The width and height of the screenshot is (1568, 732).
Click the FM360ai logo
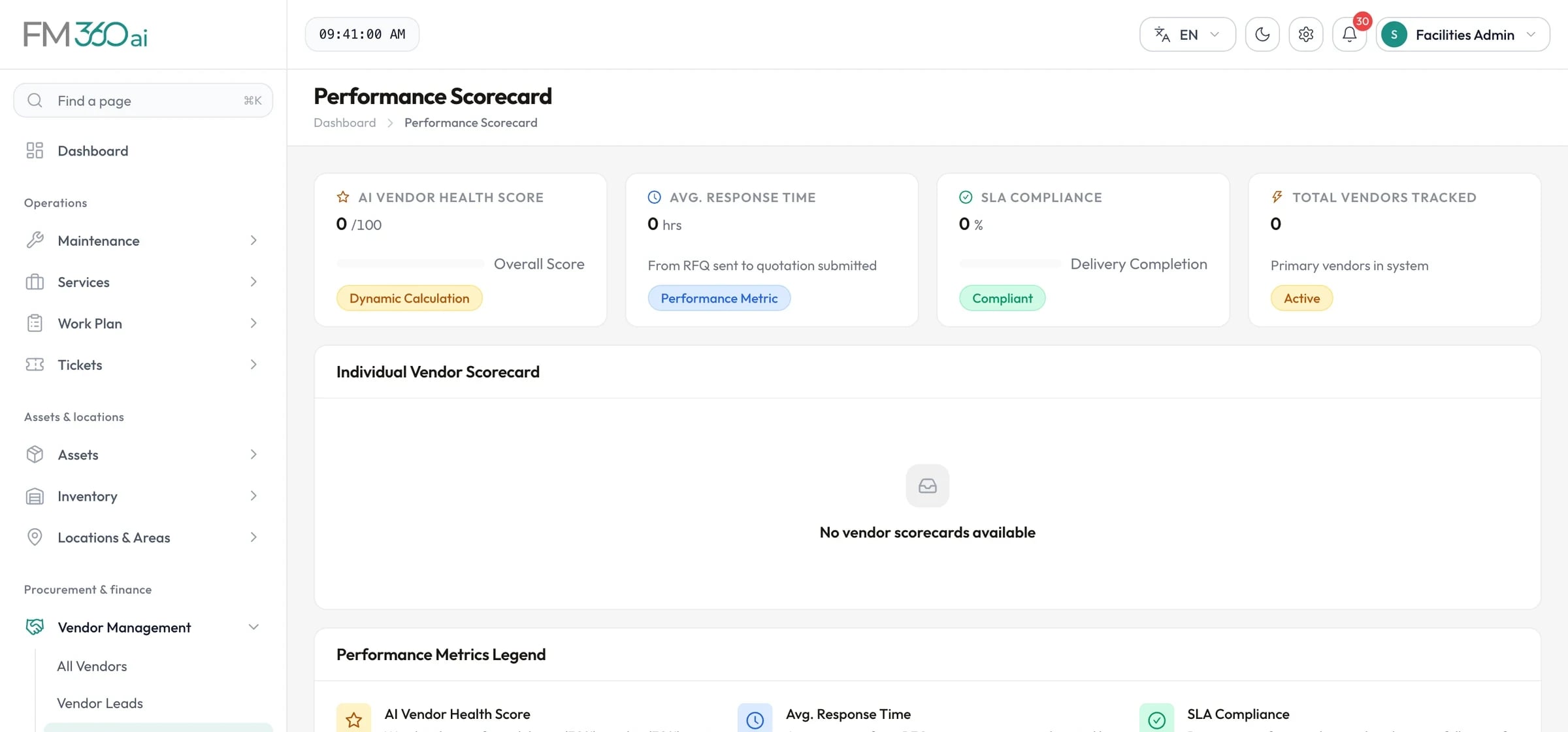pos(86,34)
